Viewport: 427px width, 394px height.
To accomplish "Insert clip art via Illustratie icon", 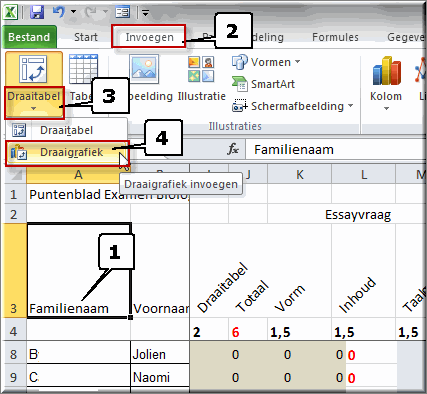I will pyautogui.click(x=201, y=69).
